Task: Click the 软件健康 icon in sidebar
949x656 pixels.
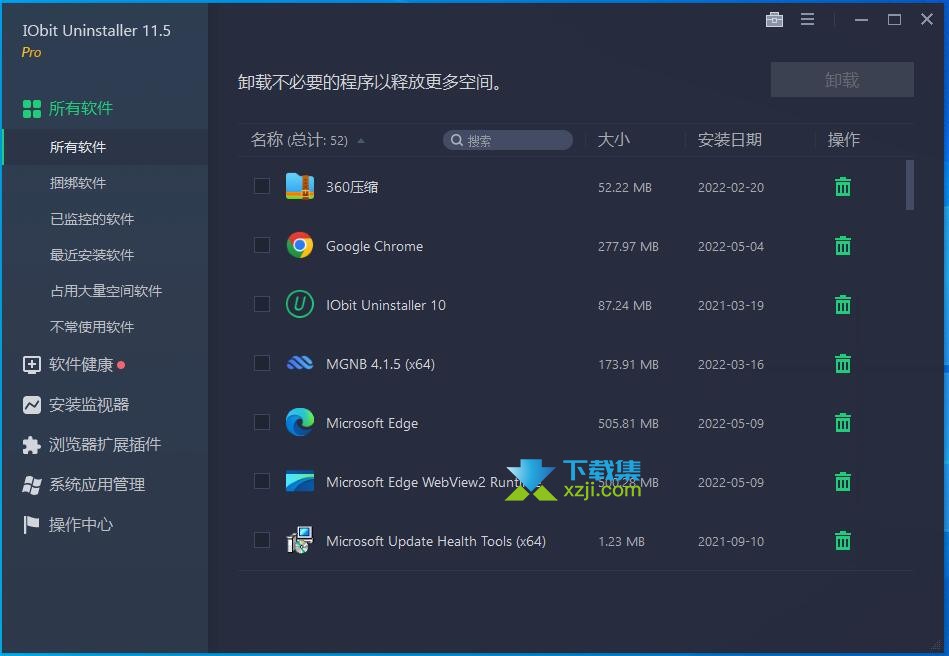Action: pos(31,364)
